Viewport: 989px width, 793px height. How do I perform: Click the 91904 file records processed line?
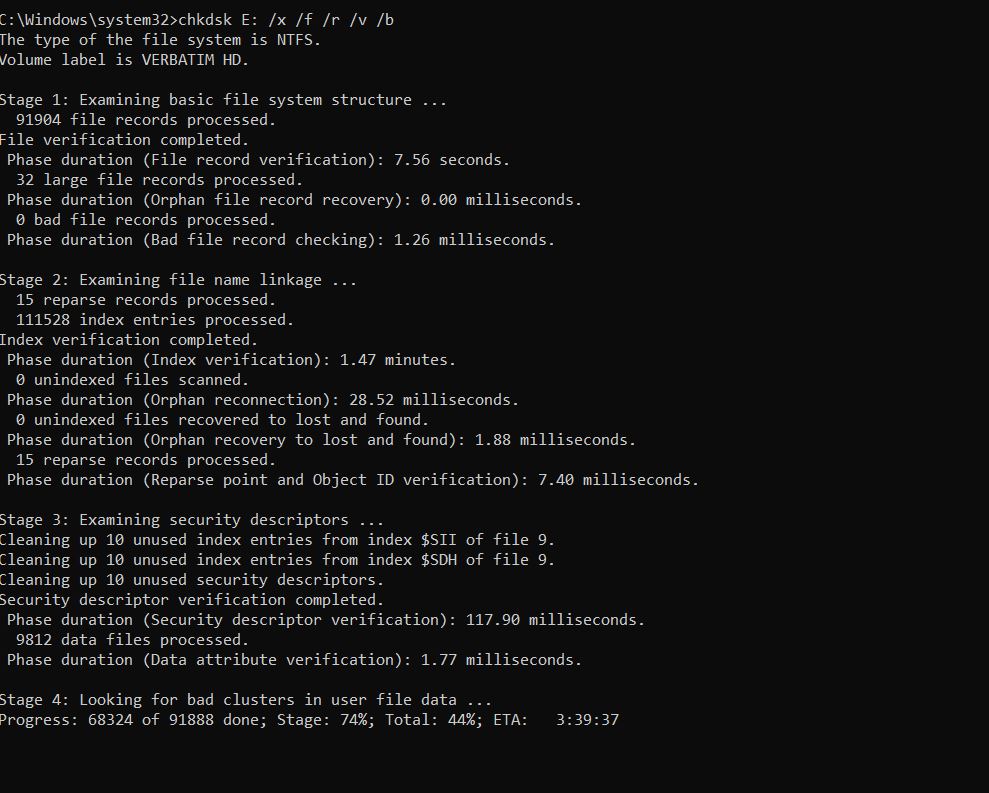pyautogui.click(x=145, y=120)
